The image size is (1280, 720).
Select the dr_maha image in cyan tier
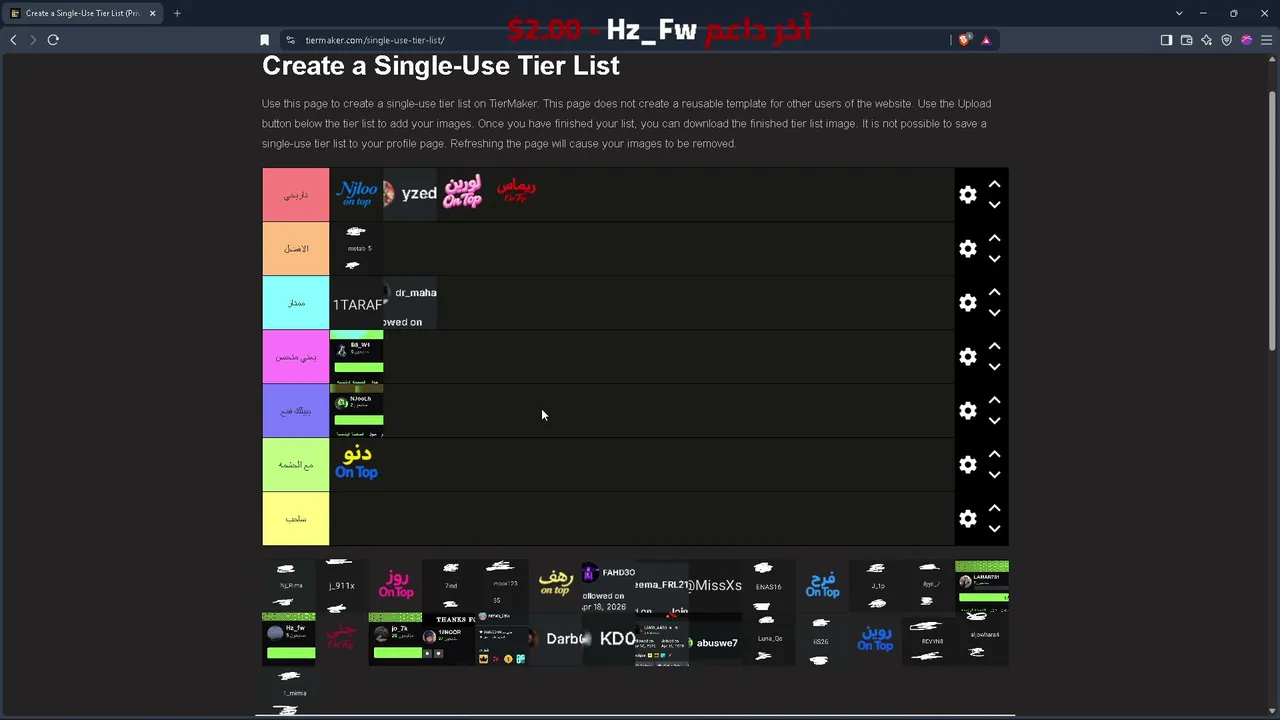click(410, 302)
